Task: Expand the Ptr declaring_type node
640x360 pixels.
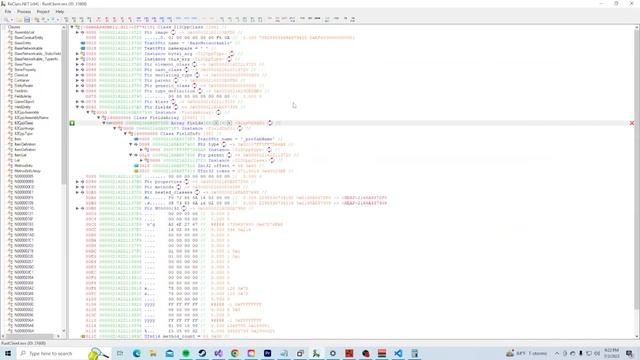Action: 78,75
